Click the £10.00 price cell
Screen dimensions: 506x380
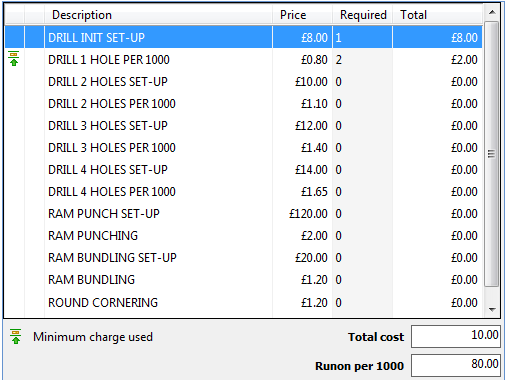302,82
